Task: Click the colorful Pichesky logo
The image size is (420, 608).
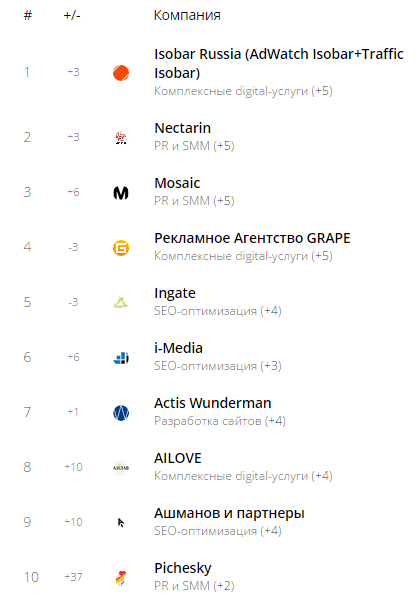Action: 121,578
